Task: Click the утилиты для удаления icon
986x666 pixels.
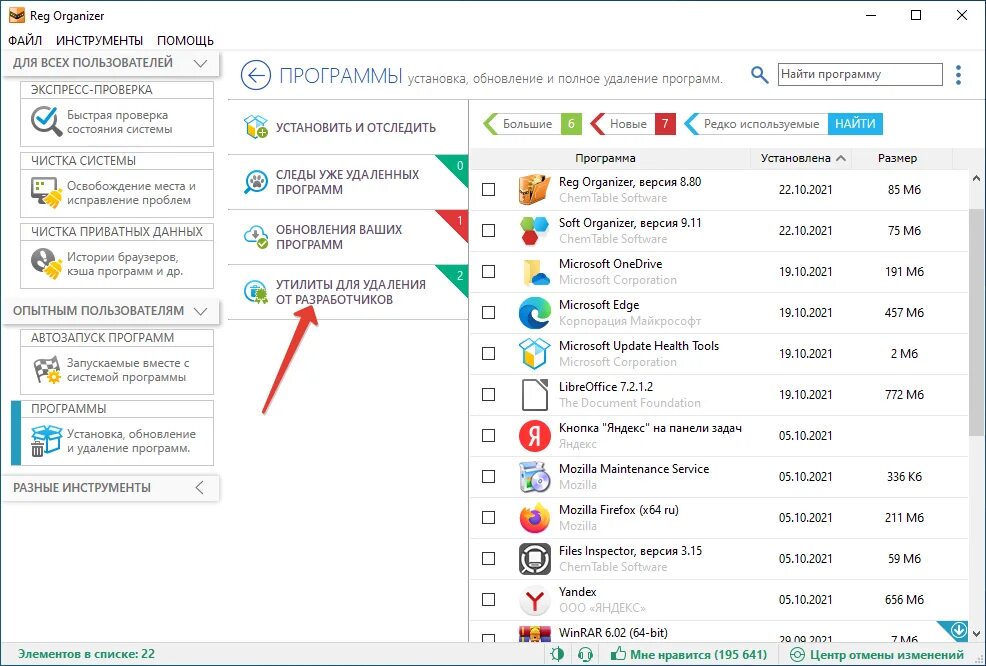Action: (256, 292)
